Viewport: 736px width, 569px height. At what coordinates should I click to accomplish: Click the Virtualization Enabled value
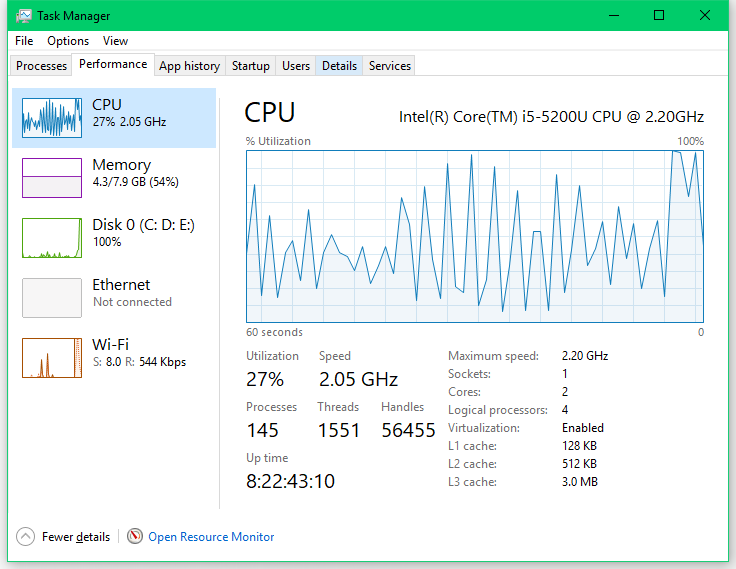[583, 428]
